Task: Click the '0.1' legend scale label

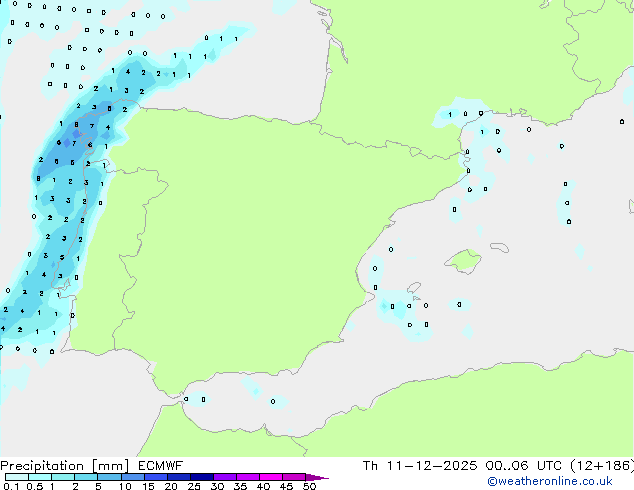Action: point(11,486)
